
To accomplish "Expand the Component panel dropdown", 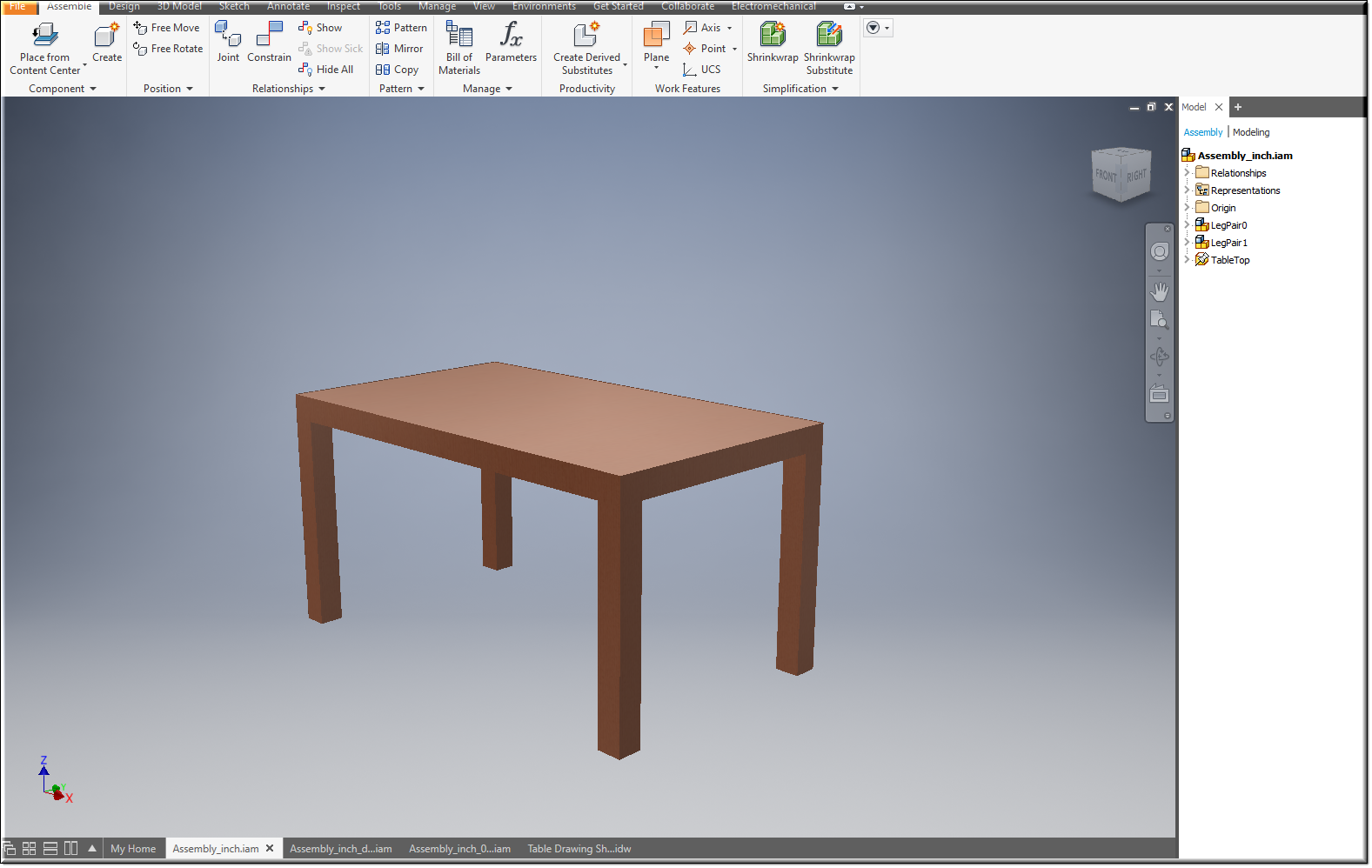I will coord(93,89).
